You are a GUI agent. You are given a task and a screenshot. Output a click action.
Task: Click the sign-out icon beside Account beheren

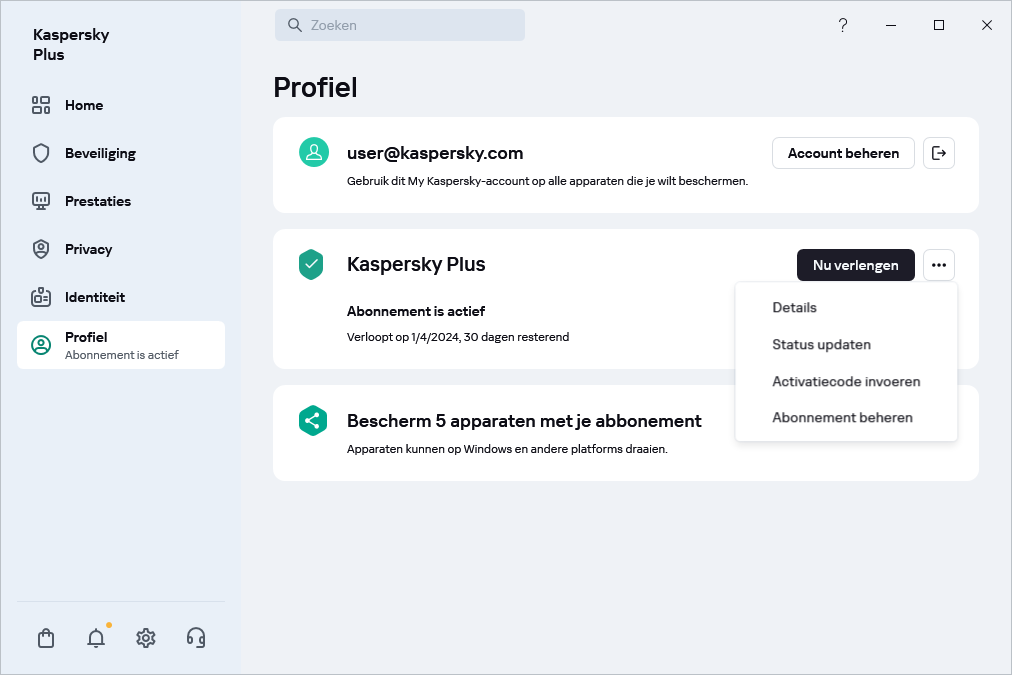coord(938,153)
